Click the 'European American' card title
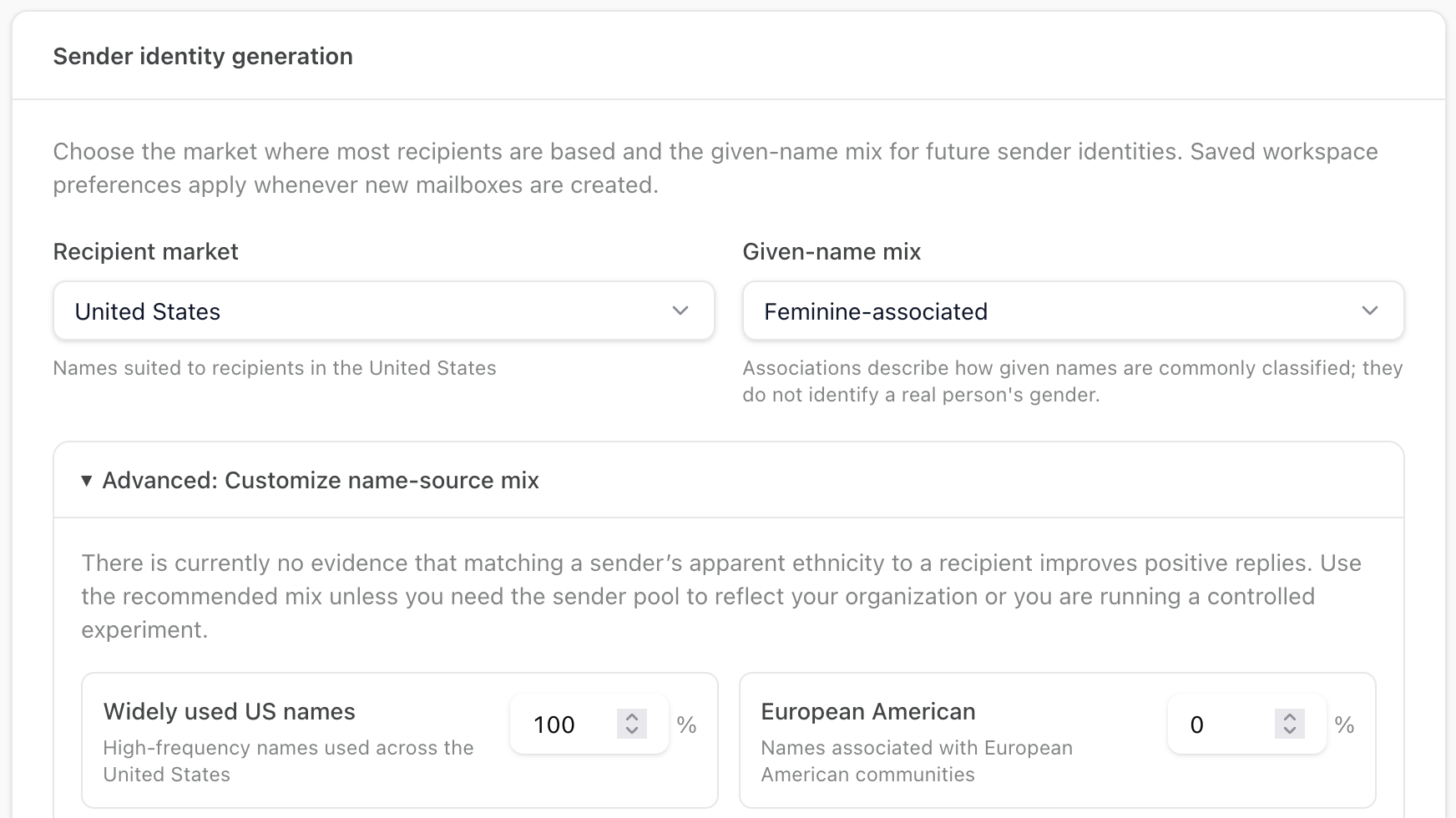1456x818 pixels. 868,711
